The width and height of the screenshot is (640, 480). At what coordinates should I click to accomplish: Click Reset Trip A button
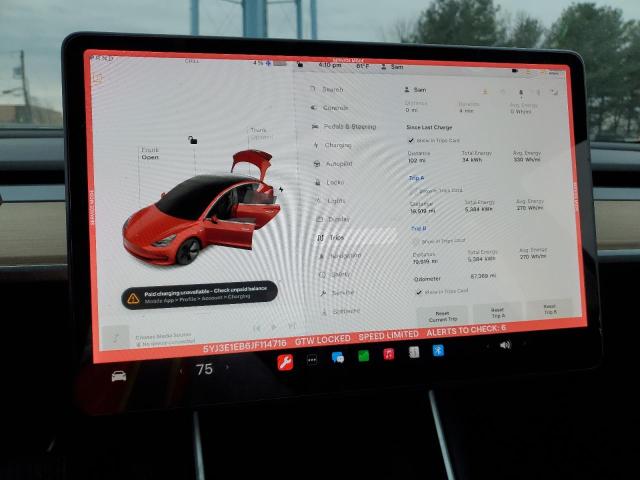(x=498, y=313)
